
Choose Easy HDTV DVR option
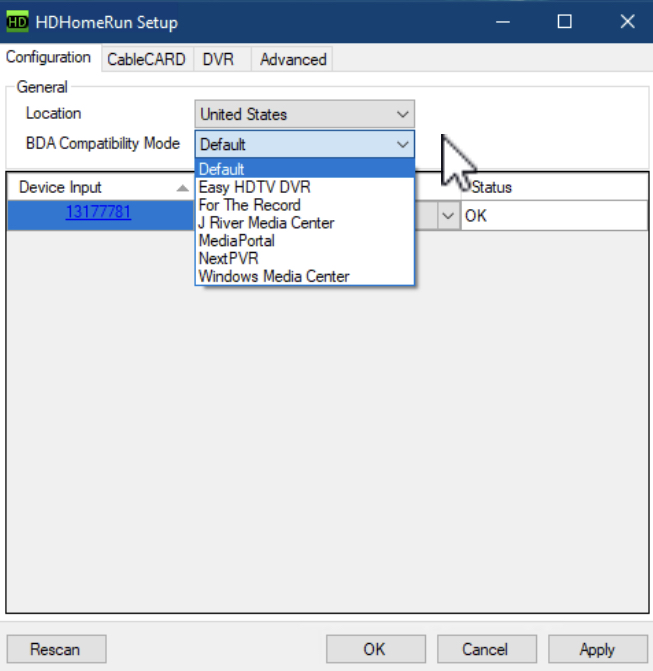click(254, 187)
